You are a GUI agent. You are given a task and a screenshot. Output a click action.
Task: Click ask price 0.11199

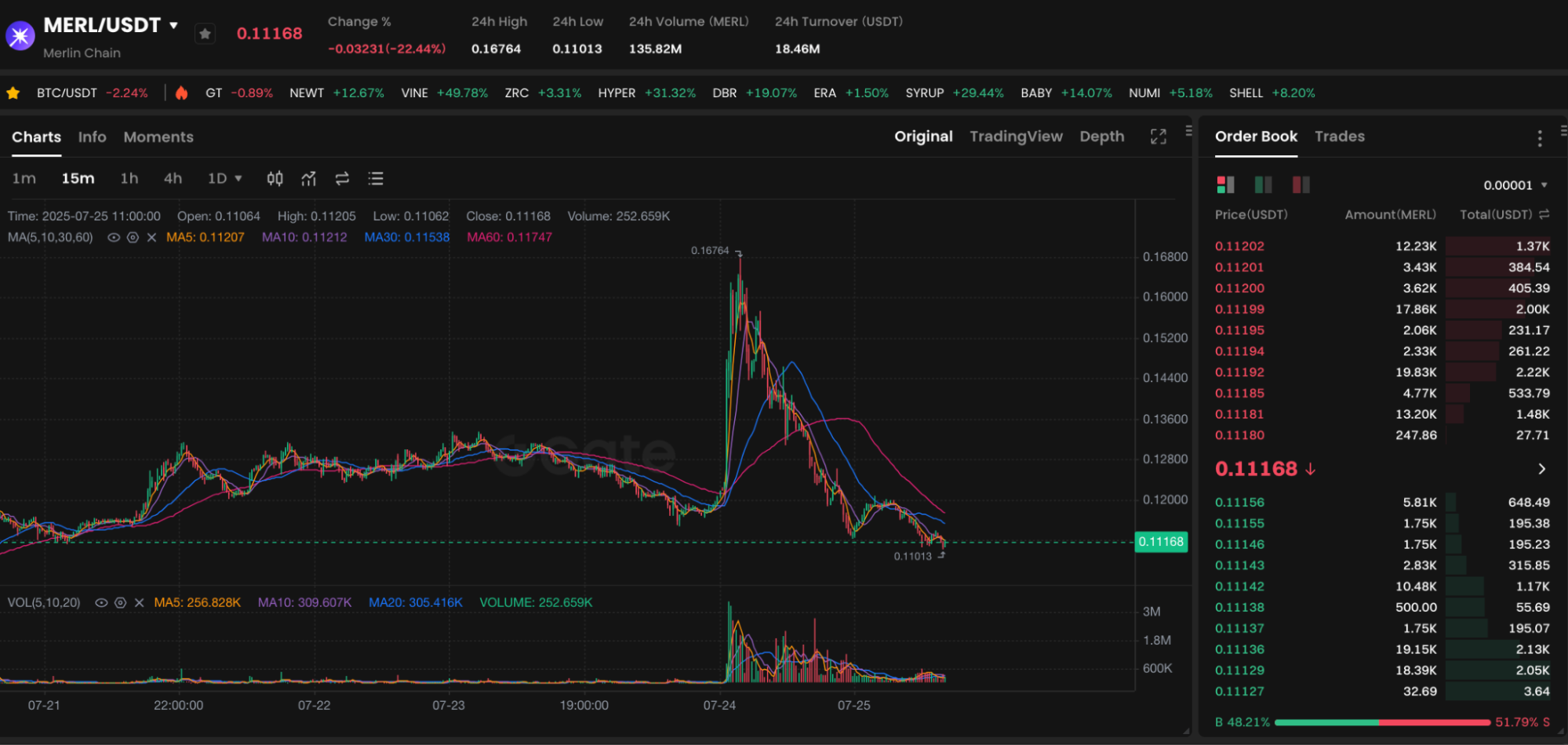[x=1239, y=309]
